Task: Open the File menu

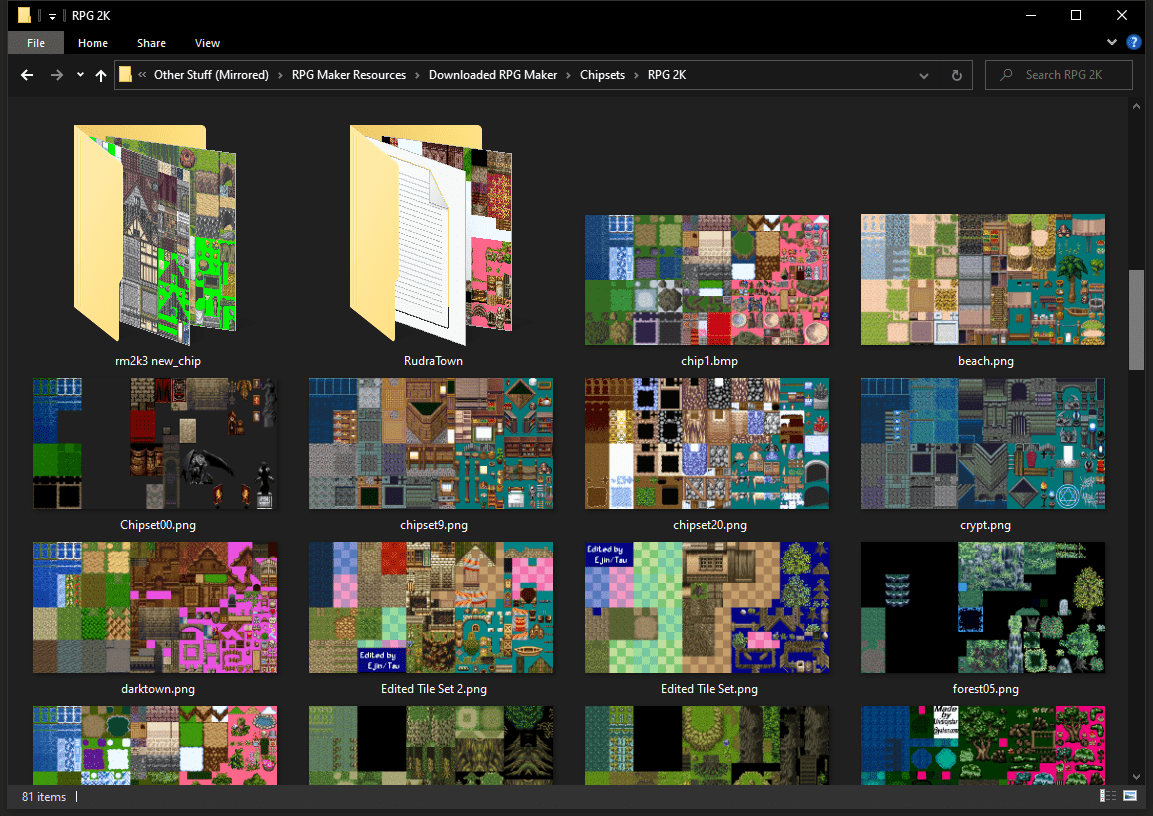Action: coord(36,43)
